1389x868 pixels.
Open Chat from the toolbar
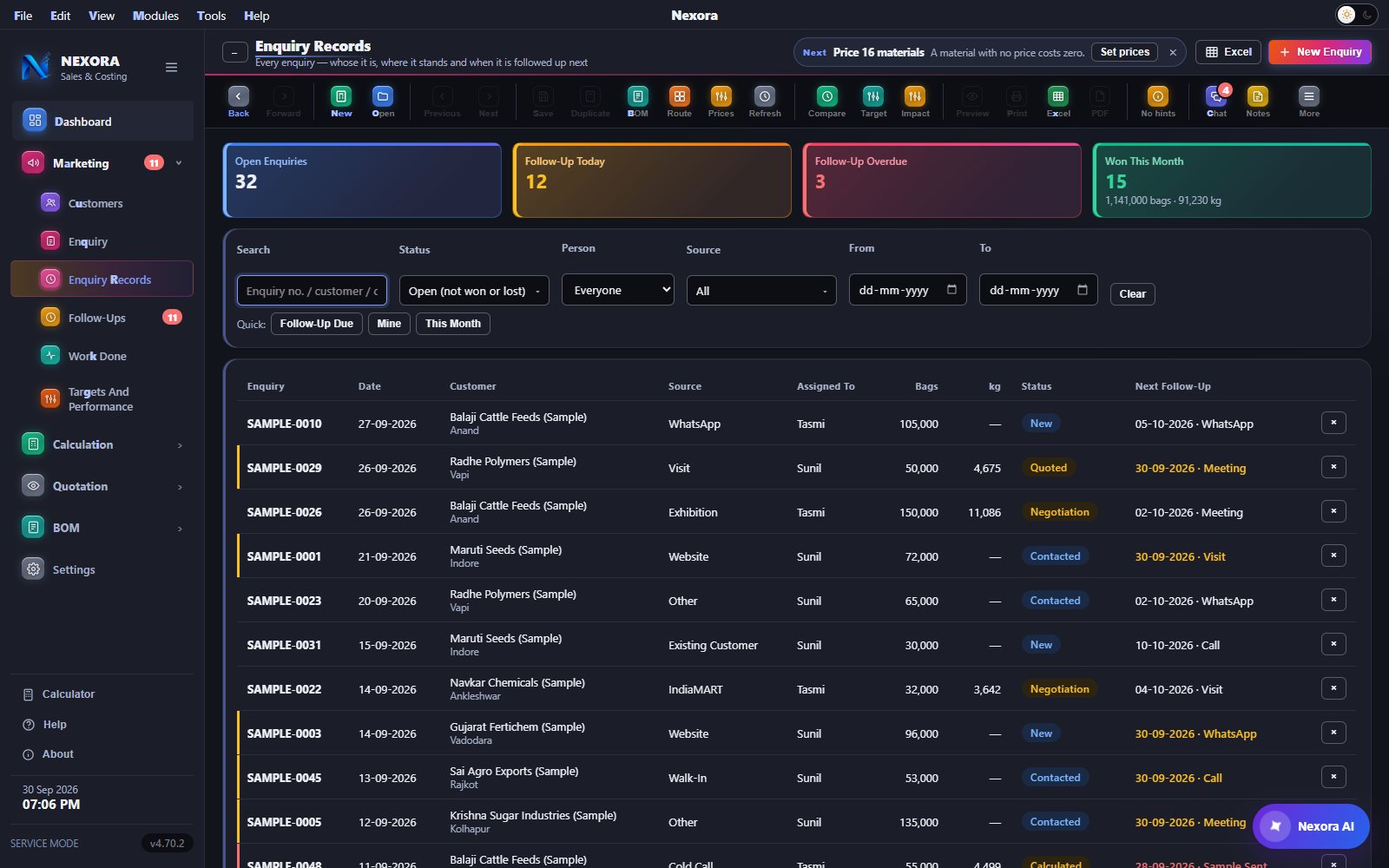click(x=1217, y=102)
